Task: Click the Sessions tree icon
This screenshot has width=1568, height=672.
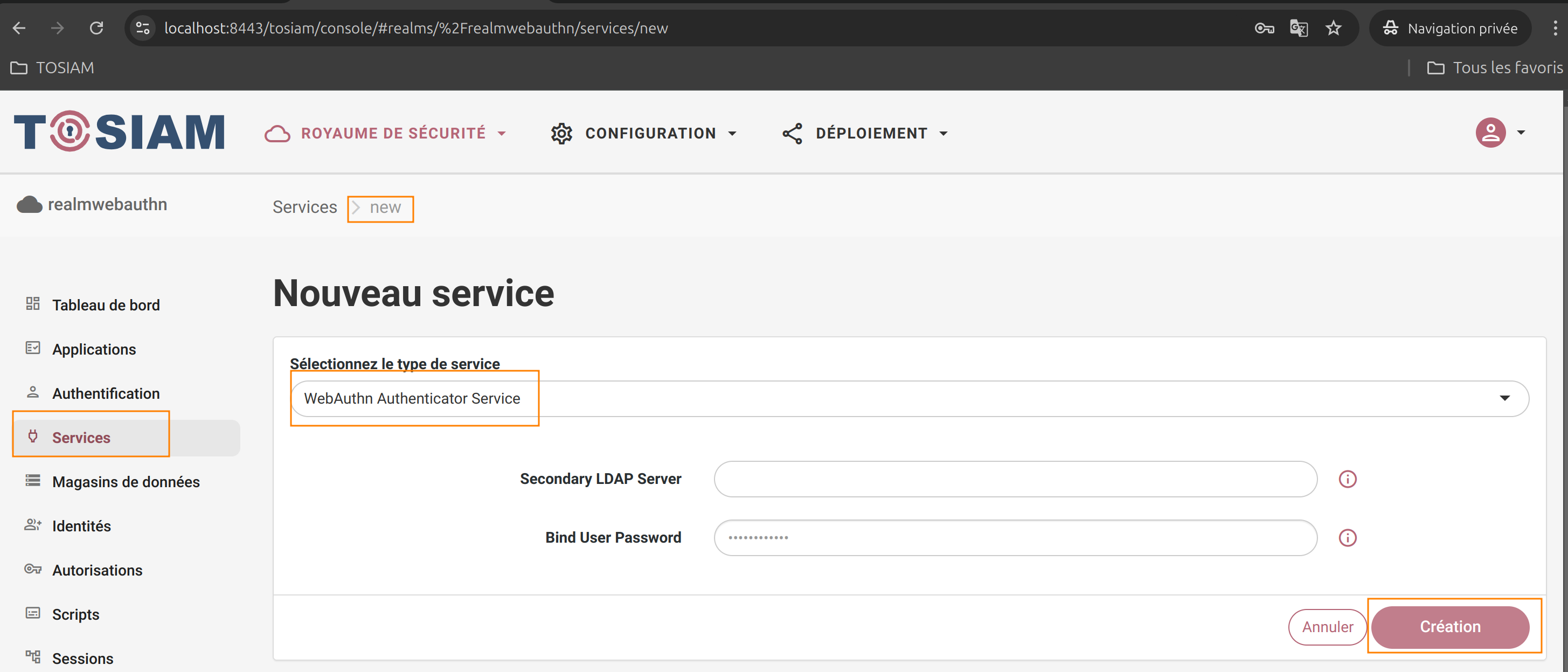Action: (33, 656)
